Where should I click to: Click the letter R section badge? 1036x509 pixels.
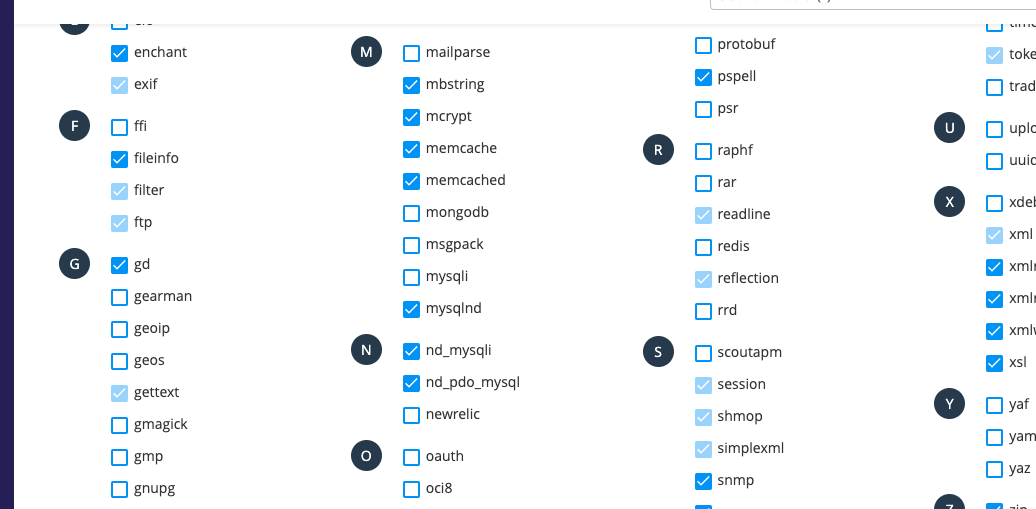[x=658, y=150]
